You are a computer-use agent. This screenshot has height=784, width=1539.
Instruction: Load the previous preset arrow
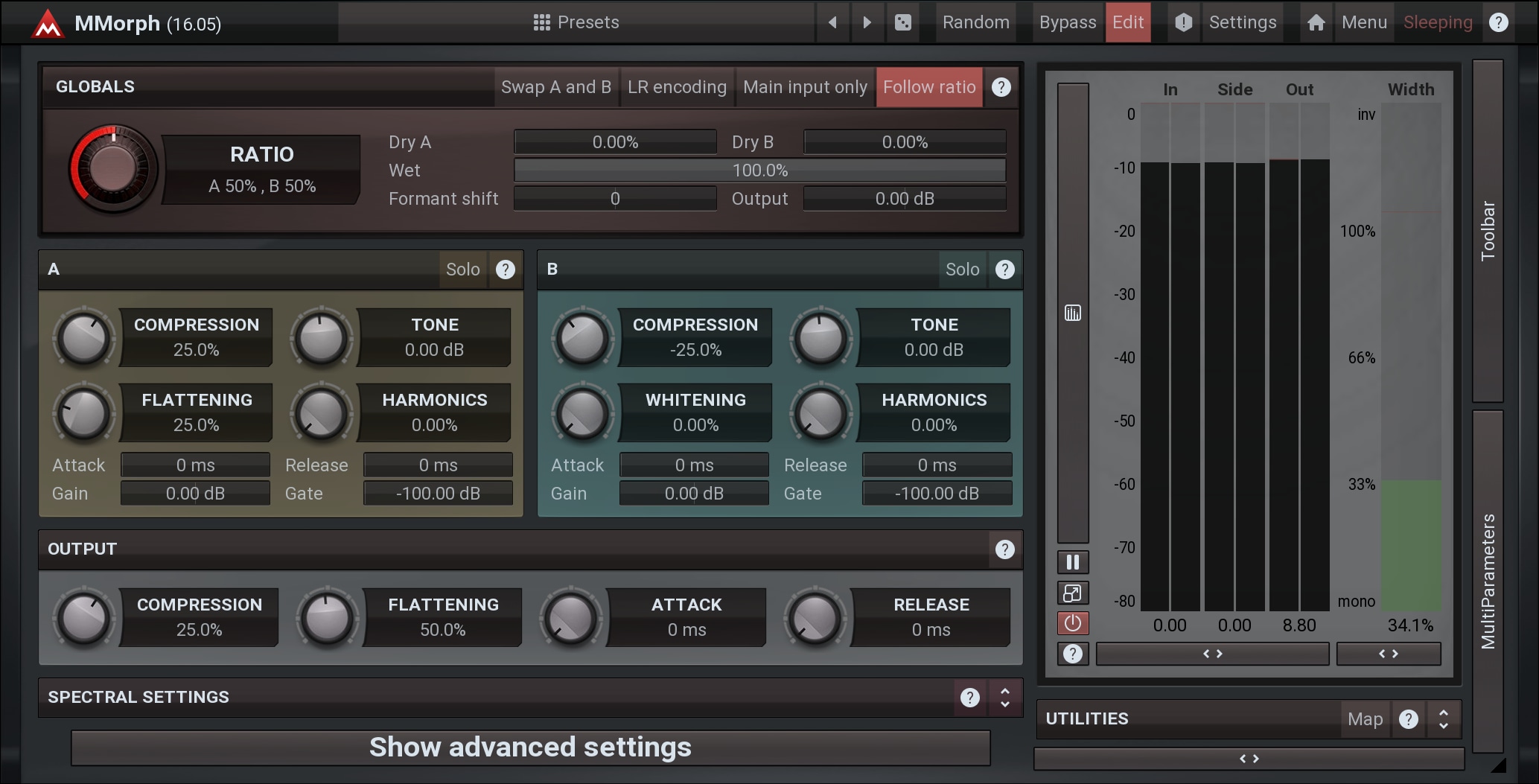(832, 22)
